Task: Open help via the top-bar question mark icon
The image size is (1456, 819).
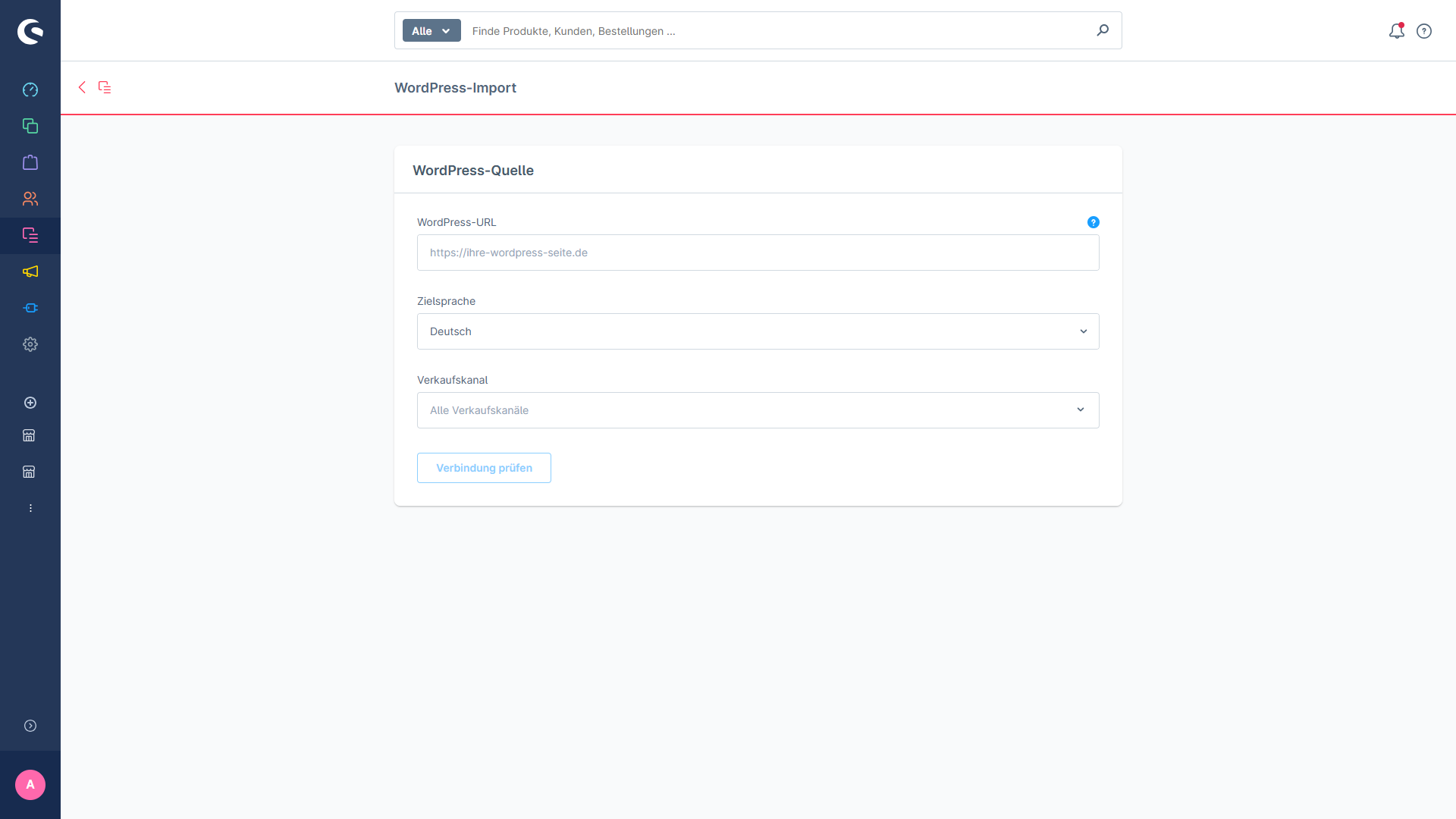Action: point(1424,31)
